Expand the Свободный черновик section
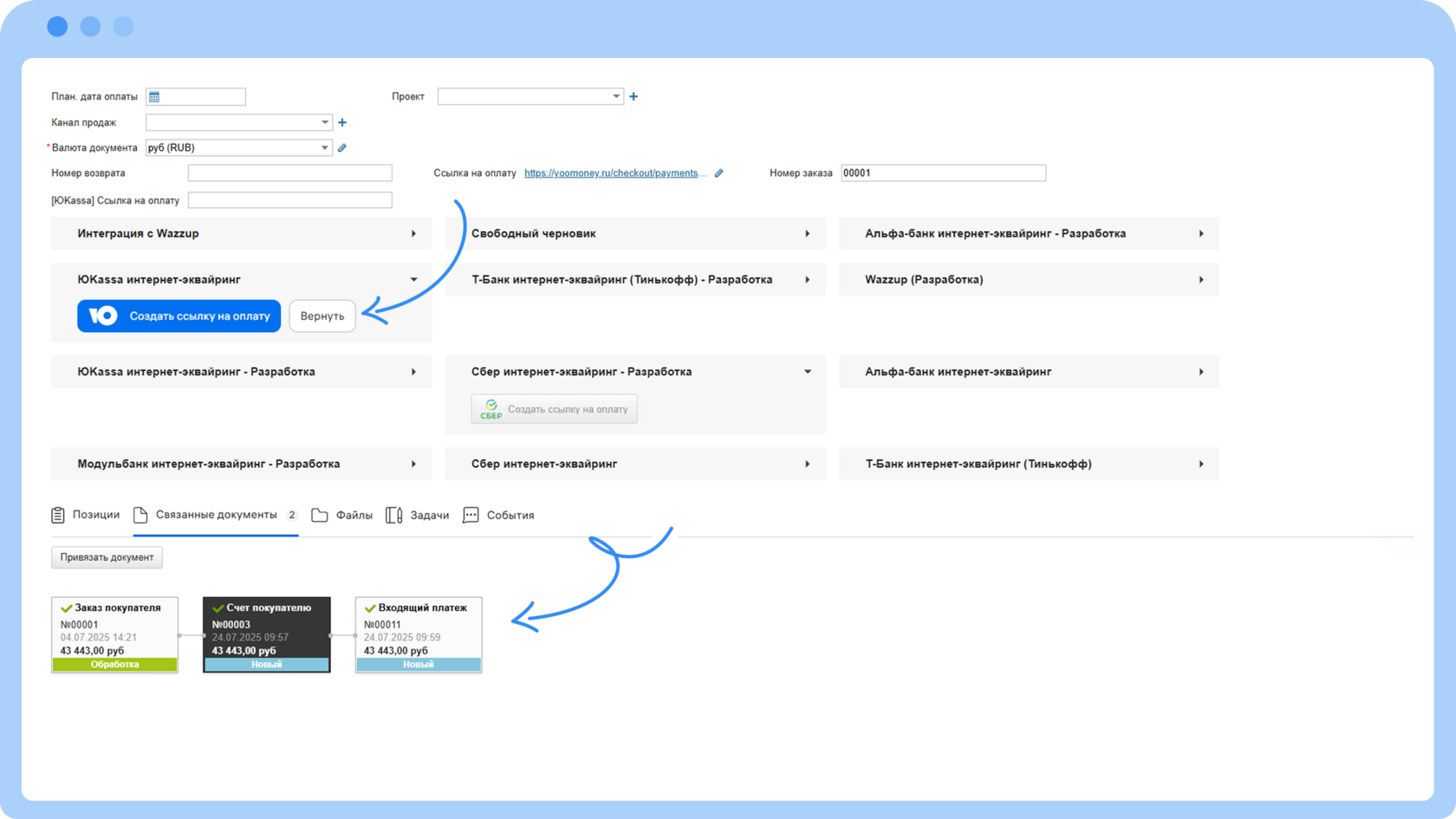Image resolution: width=1456 pixels, height=819 pixels. [635, 233]
